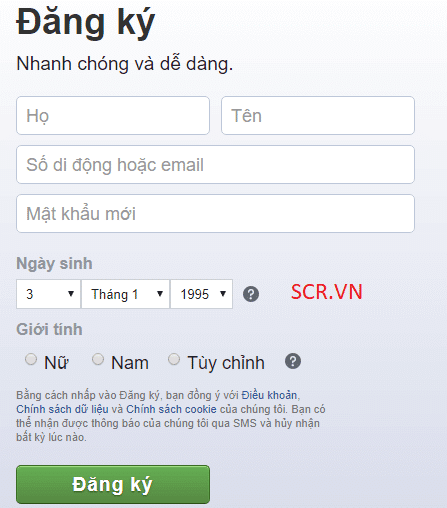Open the Điều khoản link
447x508 pixels.
coord(269,395)
